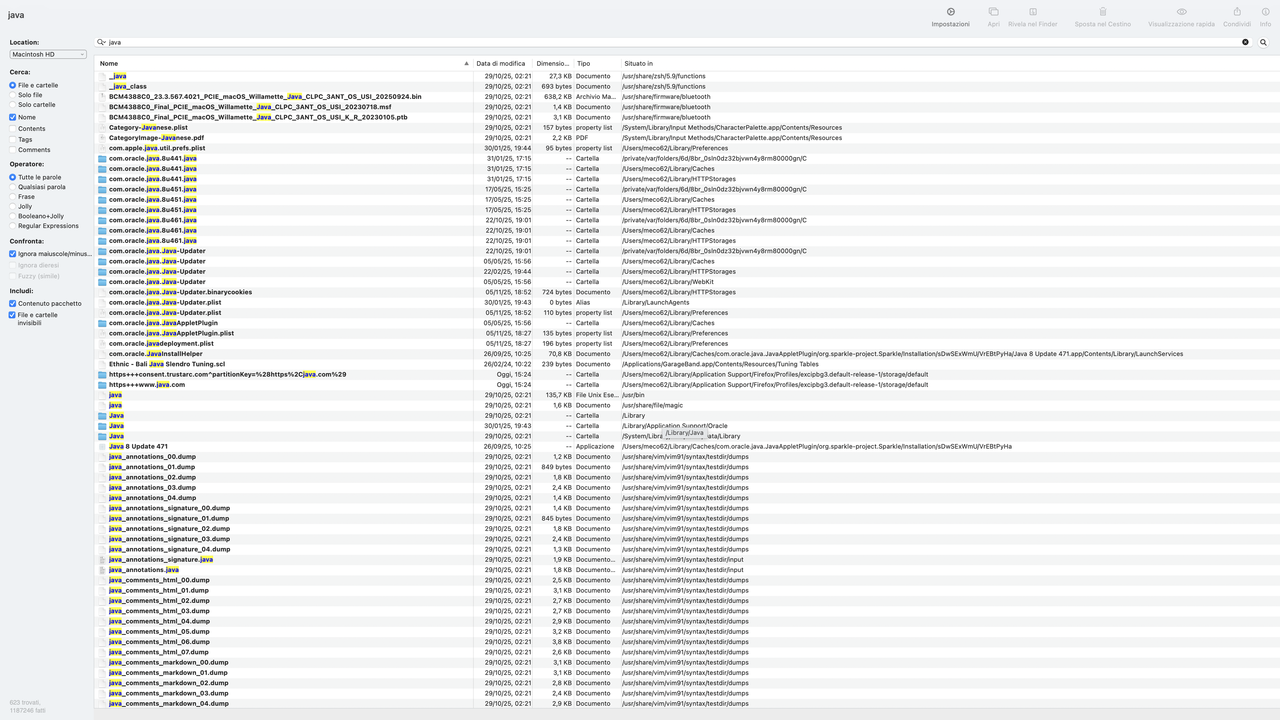Uncheck File e cartelle invisibili
This screenshot has width=1280, height=720.
(11, 316)
